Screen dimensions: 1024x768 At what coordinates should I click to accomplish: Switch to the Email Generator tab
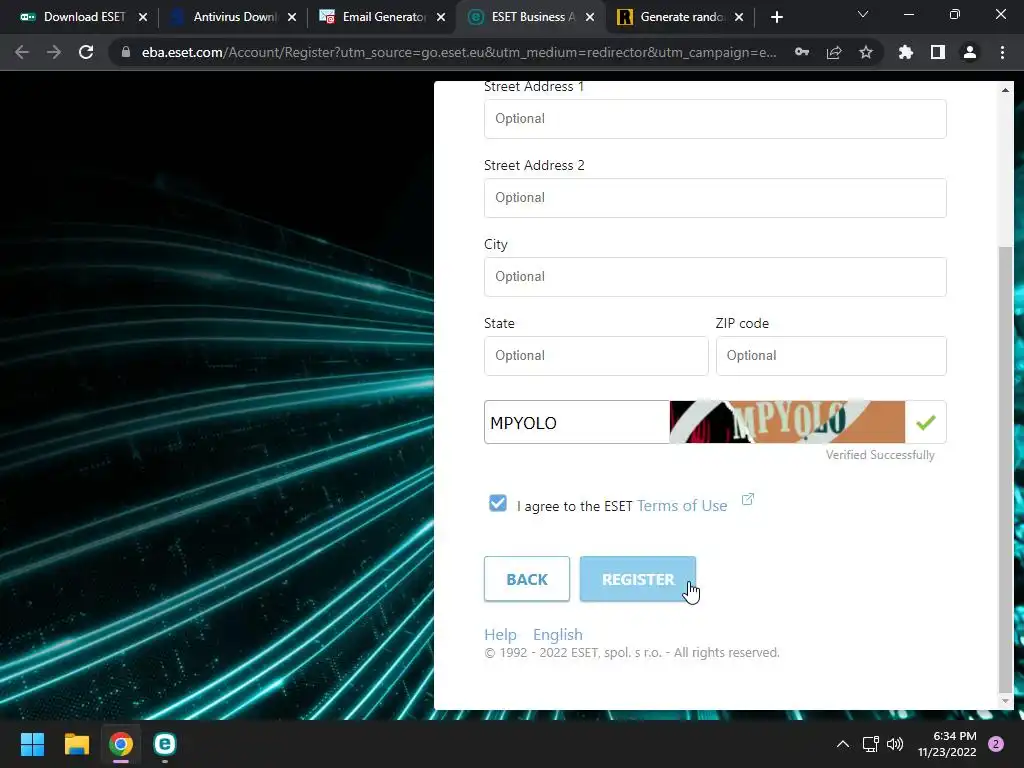coord(381,17)
